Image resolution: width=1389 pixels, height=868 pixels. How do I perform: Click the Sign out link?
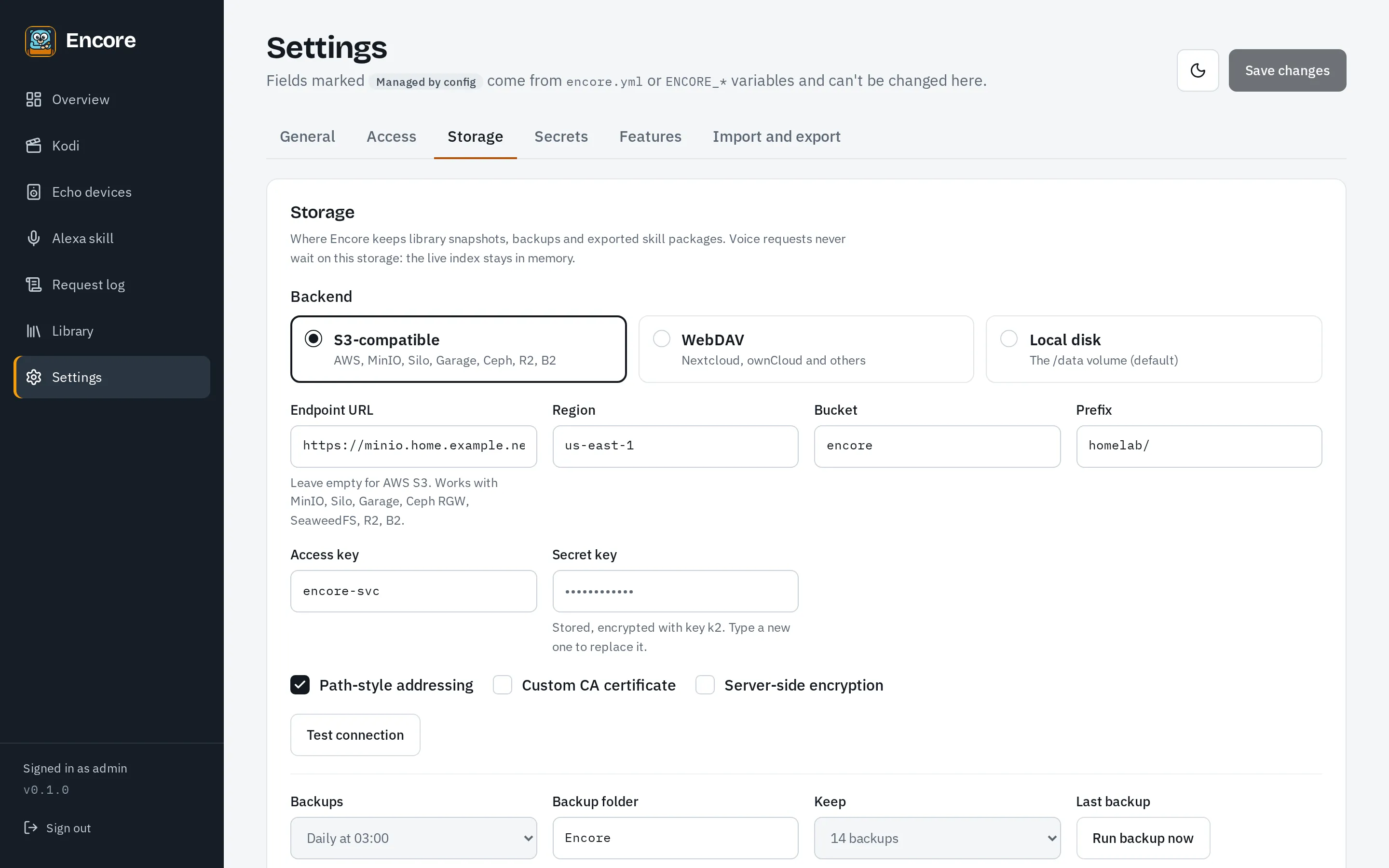tap(57, 828)
